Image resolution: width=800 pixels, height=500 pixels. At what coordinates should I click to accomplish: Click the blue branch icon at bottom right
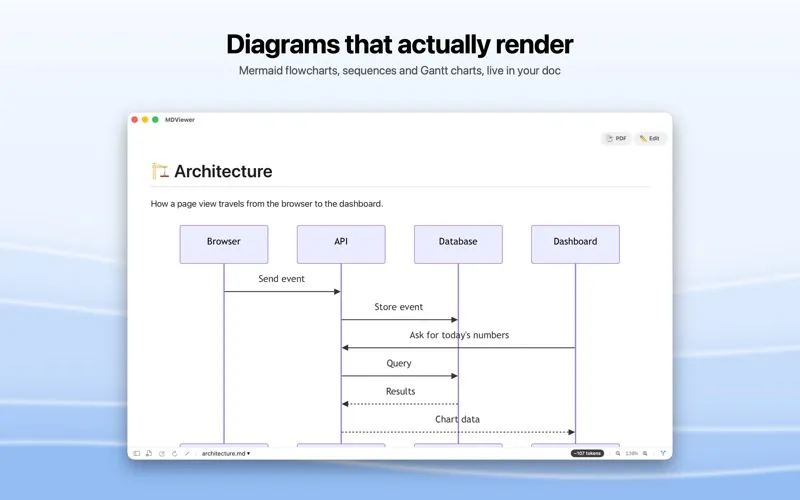[x=663, y=453]
